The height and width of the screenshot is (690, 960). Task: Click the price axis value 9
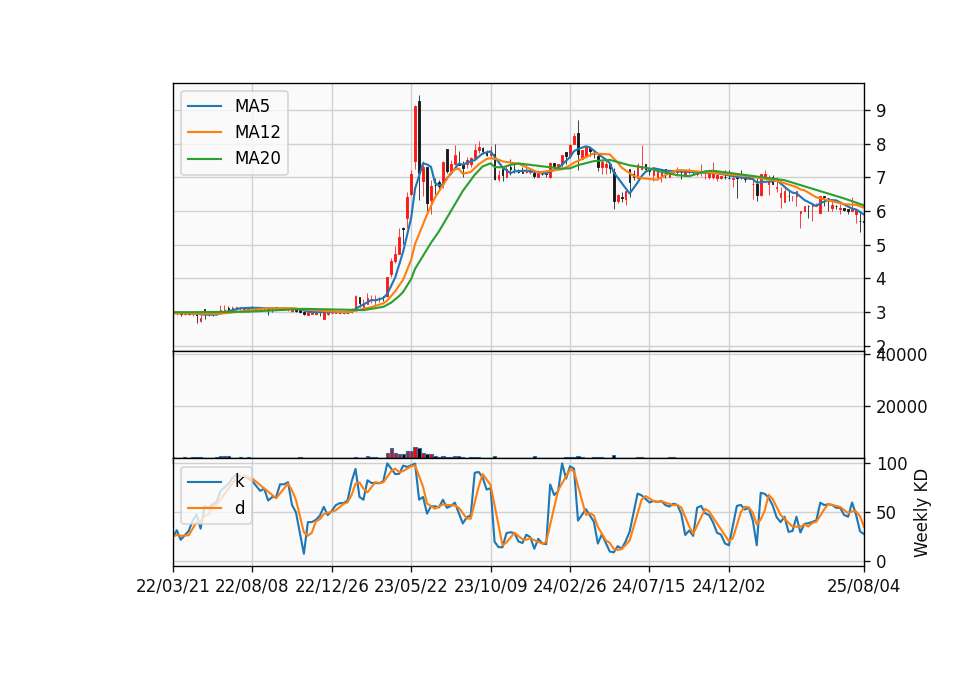point(881,111)
